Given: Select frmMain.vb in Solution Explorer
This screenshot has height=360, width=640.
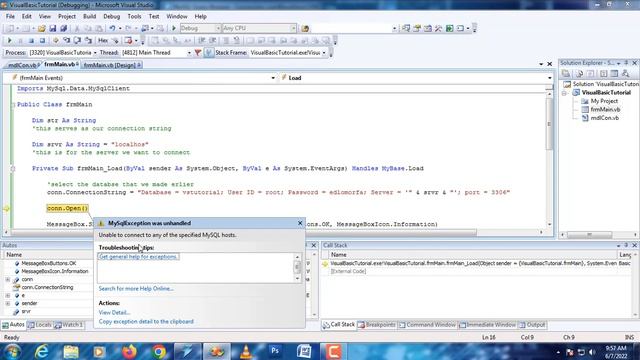Looking at the screenshot, I should tap(605, 109).
